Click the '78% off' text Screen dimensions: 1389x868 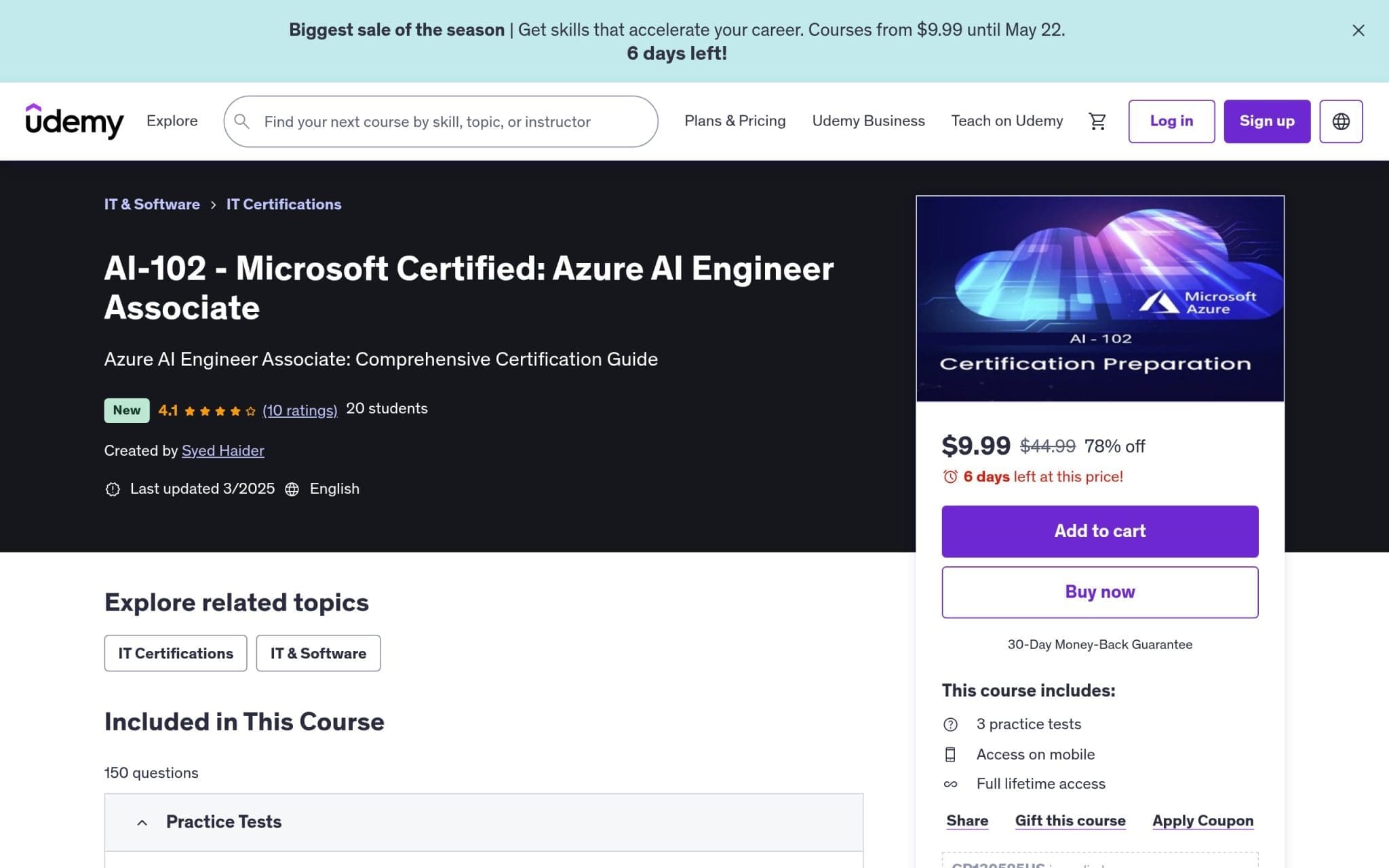pyautogui.click(x=1114, y=446)
